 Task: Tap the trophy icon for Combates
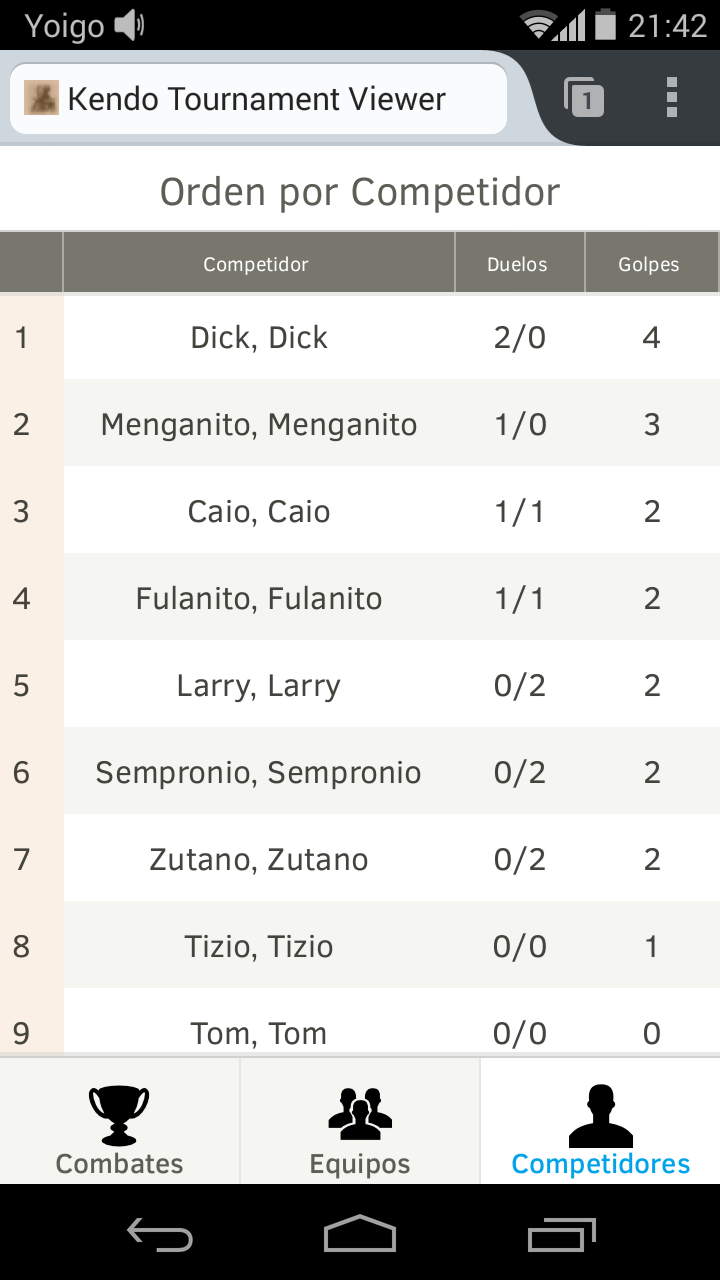tap(119, 1116)
